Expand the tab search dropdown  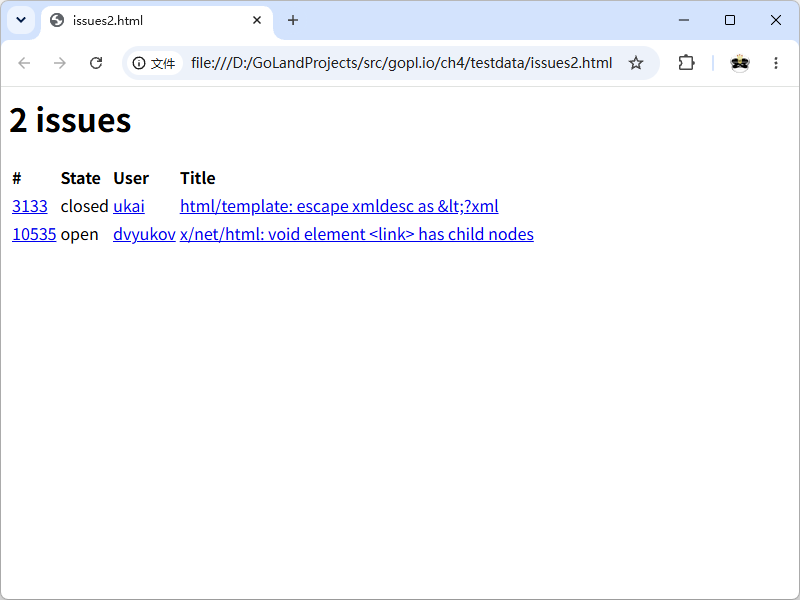(x=21, y=20)
